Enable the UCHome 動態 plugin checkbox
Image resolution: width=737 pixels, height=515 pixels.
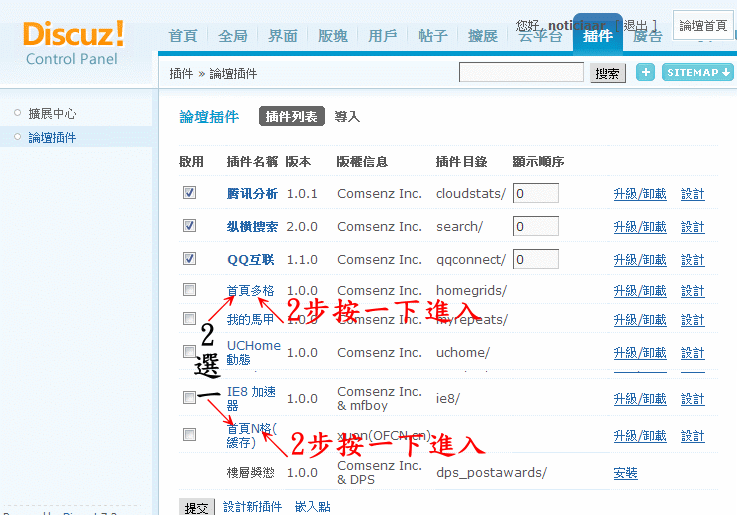(x=189, y=351)
